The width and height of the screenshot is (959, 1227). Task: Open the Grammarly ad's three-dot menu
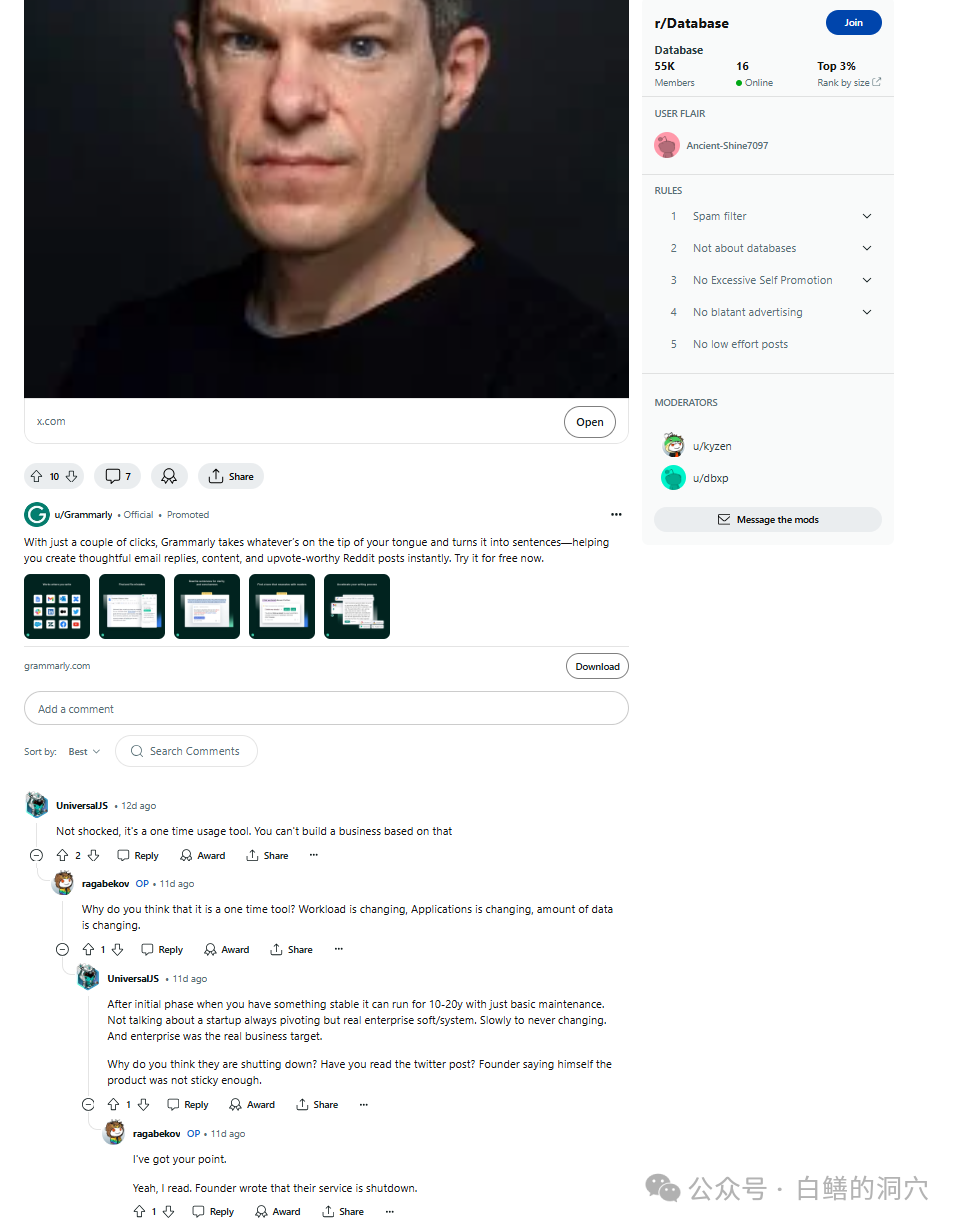616,514
